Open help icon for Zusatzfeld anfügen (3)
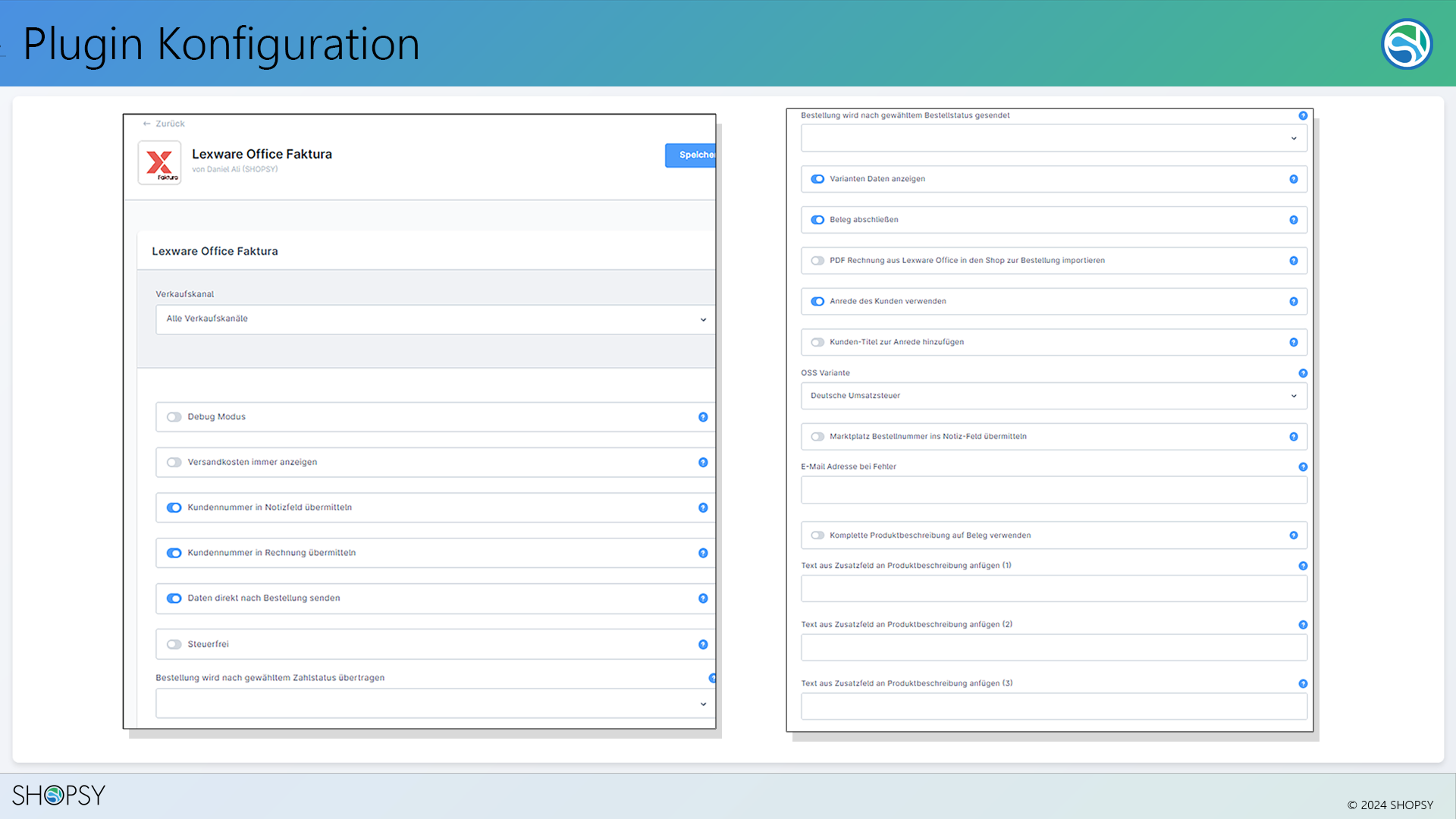 click(1303, 684)
